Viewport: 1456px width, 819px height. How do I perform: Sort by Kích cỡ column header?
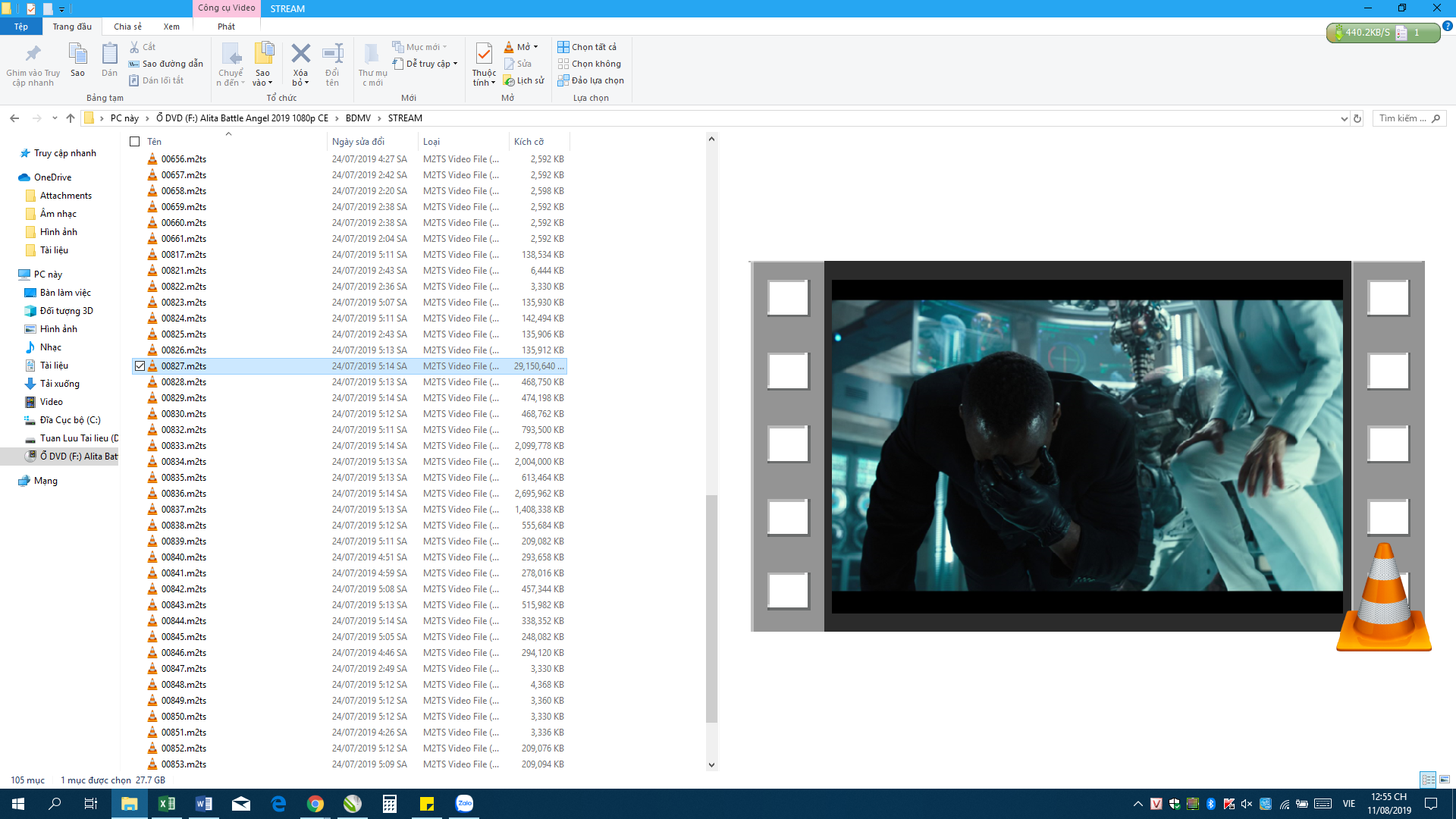coord(538,142)
